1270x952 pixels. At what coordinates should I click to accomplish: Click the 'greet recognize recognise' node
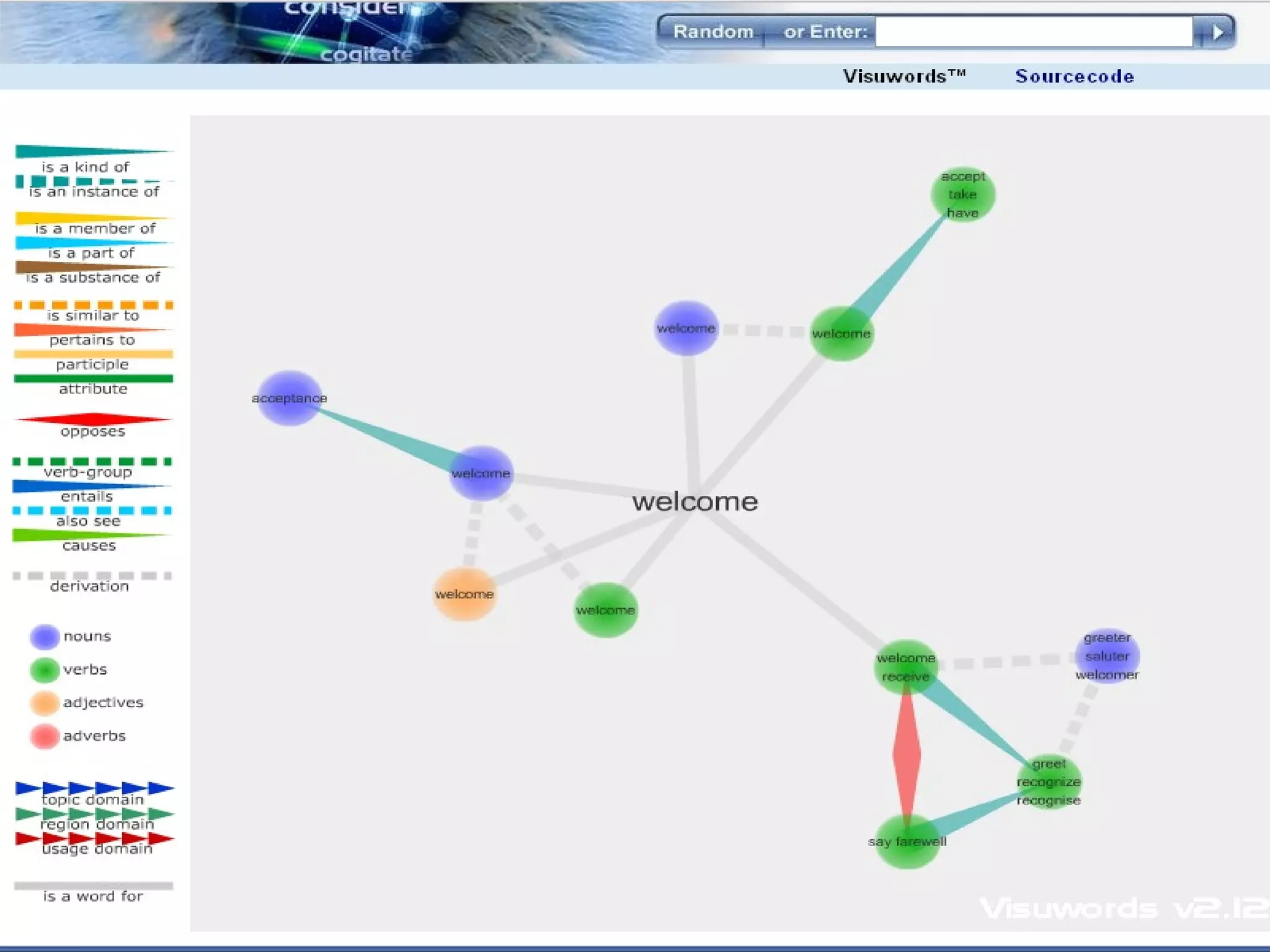tap(1049, 782)
